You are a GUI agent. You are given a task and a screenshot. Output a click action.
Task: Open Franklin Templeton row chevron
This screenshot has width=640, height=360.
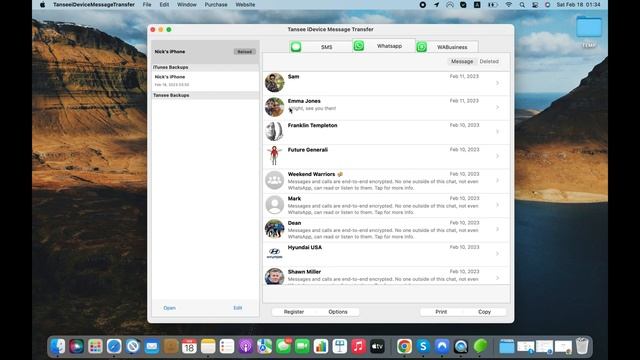pos(498,132)
